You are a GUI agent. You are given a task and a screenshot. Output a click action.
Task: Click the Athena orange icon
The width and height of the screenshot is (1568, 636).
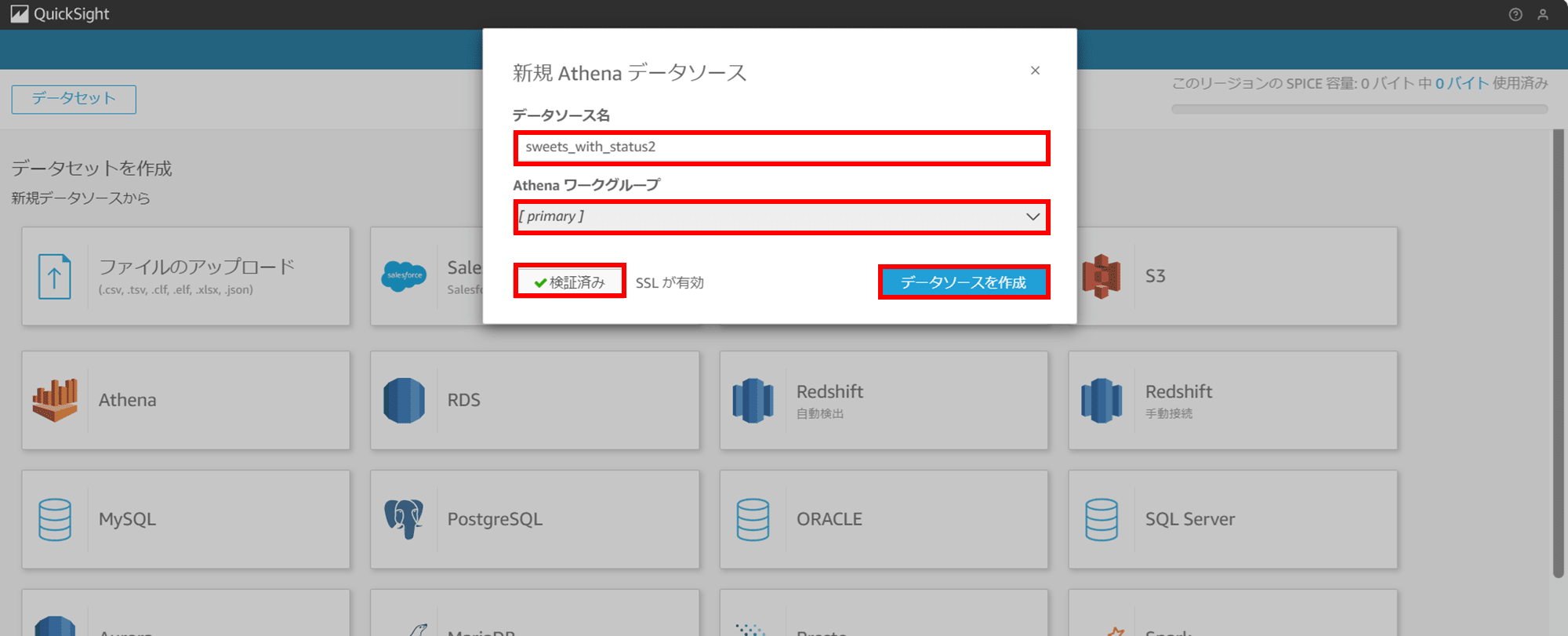55,400
